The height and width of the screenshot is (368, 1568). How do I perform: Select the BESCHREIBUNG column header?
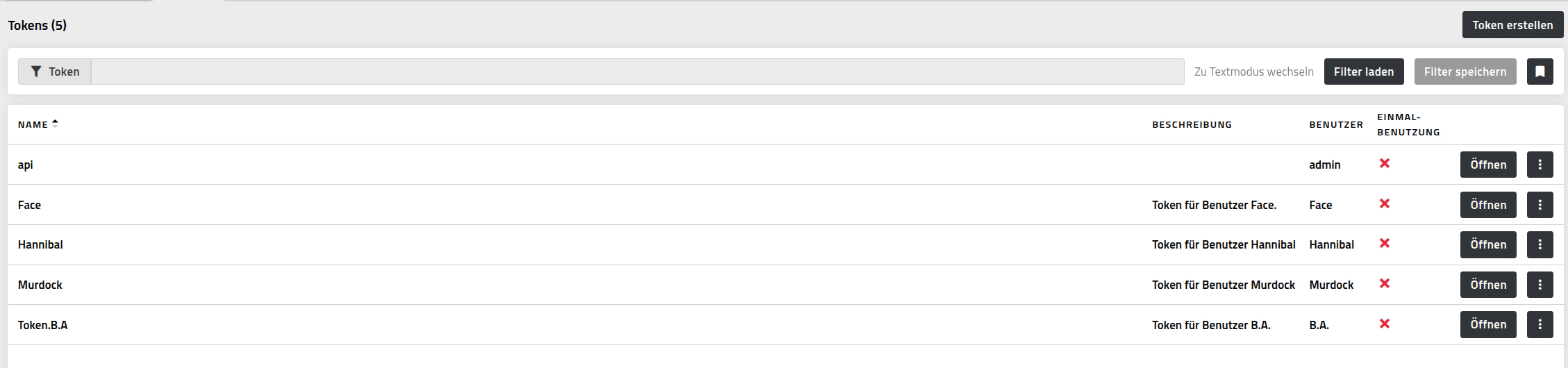(1192, 124)
